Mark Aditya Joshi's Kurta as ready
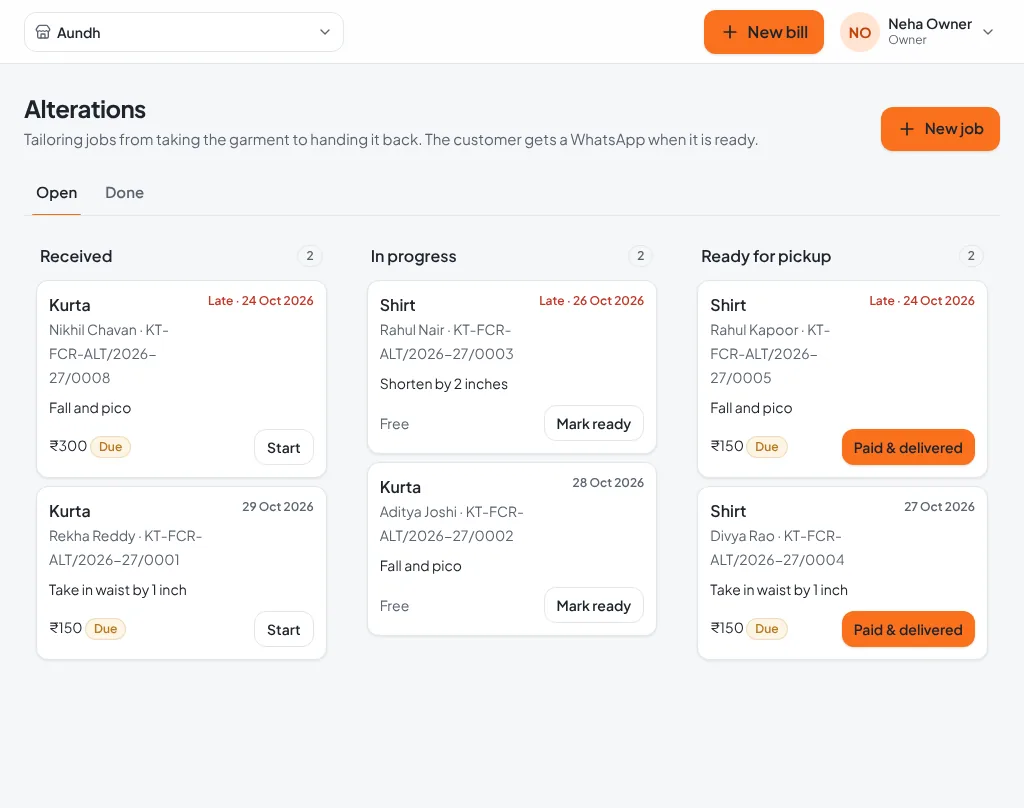The height and width of the screenshot is (808, 1024). coord(593,606)
